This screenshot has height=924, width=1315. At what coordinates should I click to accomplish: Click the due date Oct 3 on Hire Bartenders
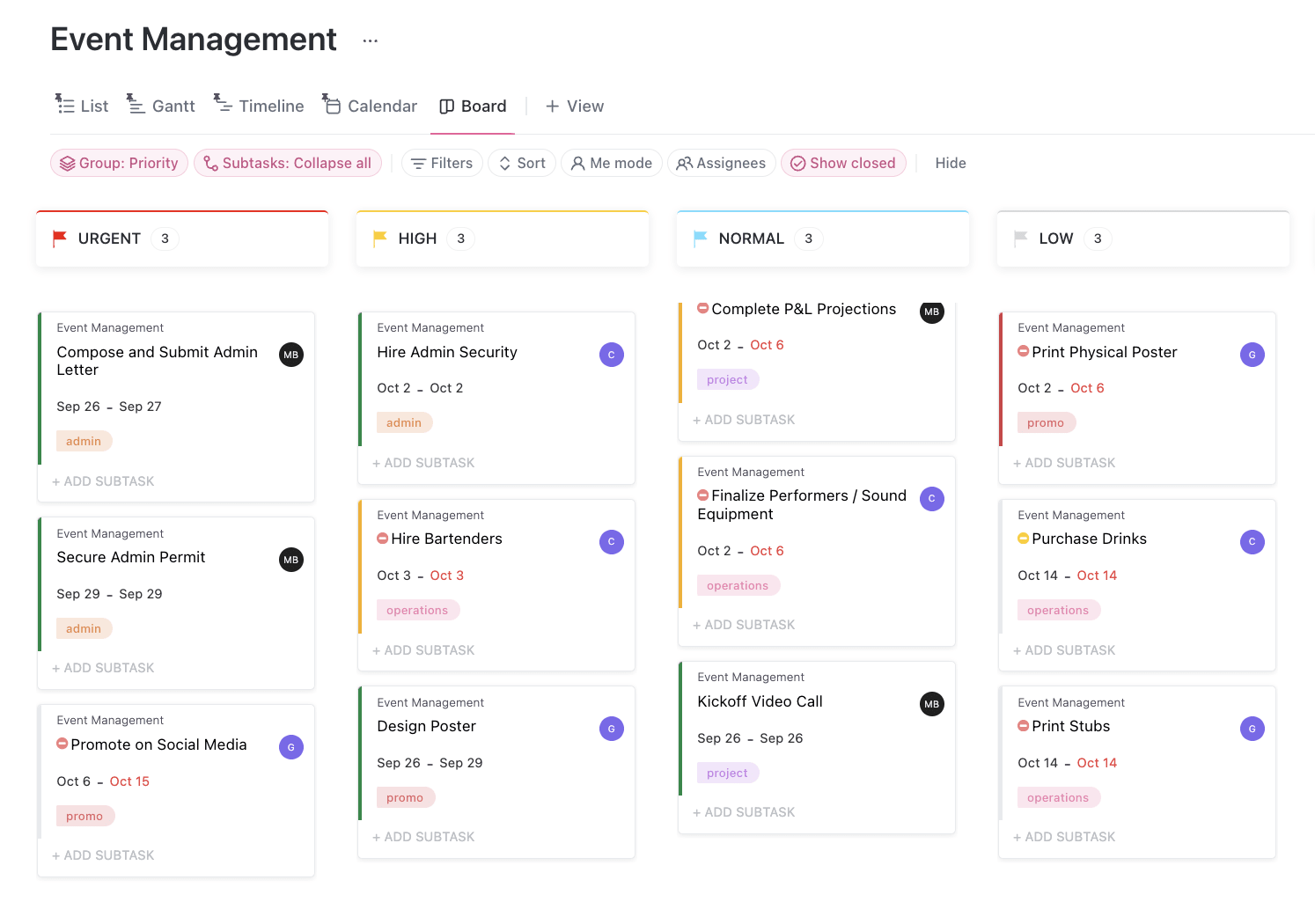pyautogui.click(x=446, y=576)
